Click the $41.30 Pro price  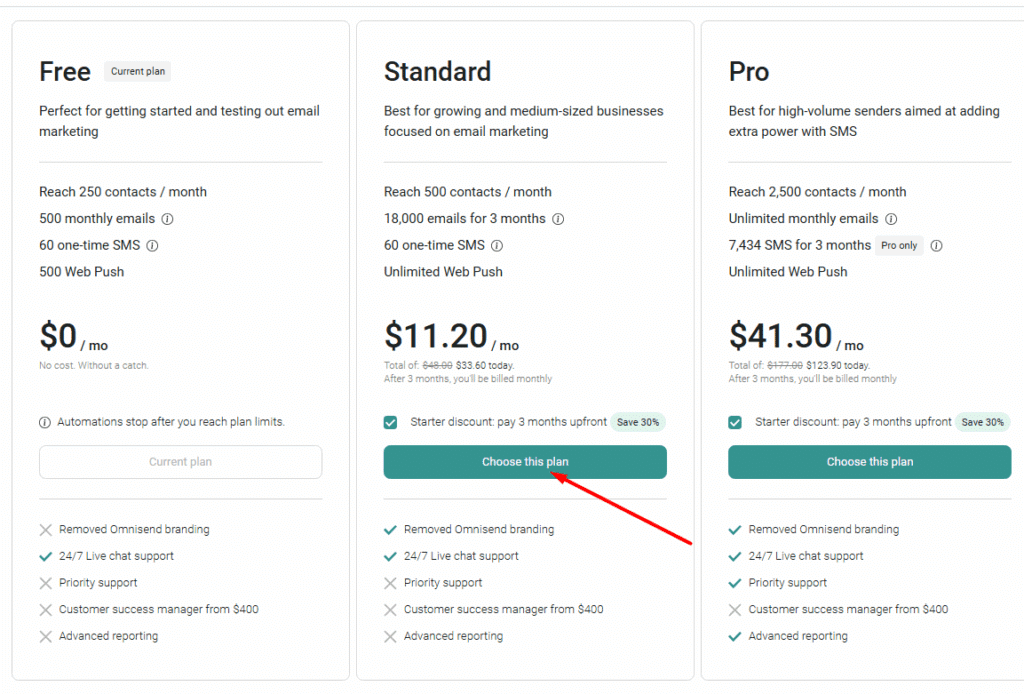point(780,336)
